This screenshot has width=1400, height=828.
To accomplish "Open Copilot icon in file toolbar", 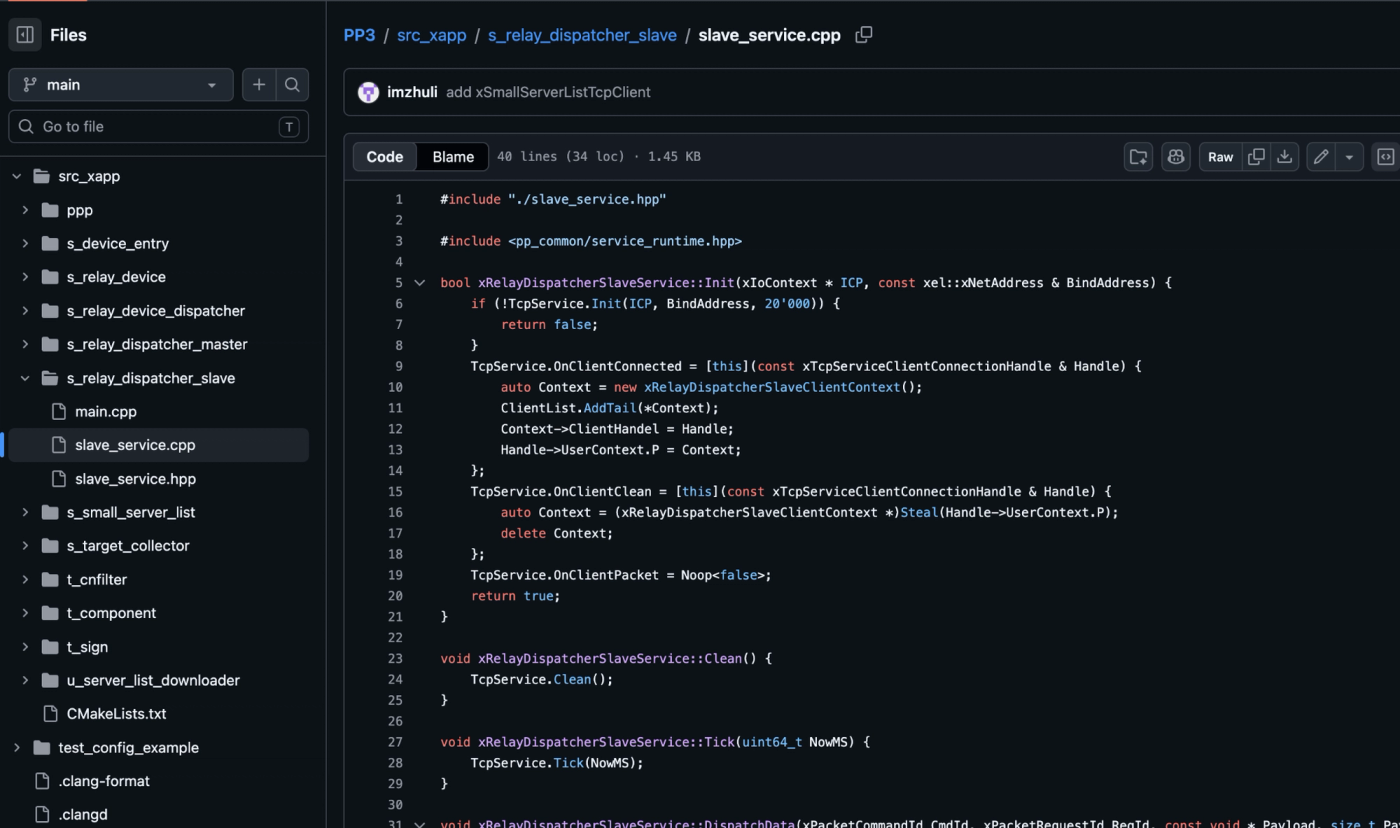I will 1176,157.
